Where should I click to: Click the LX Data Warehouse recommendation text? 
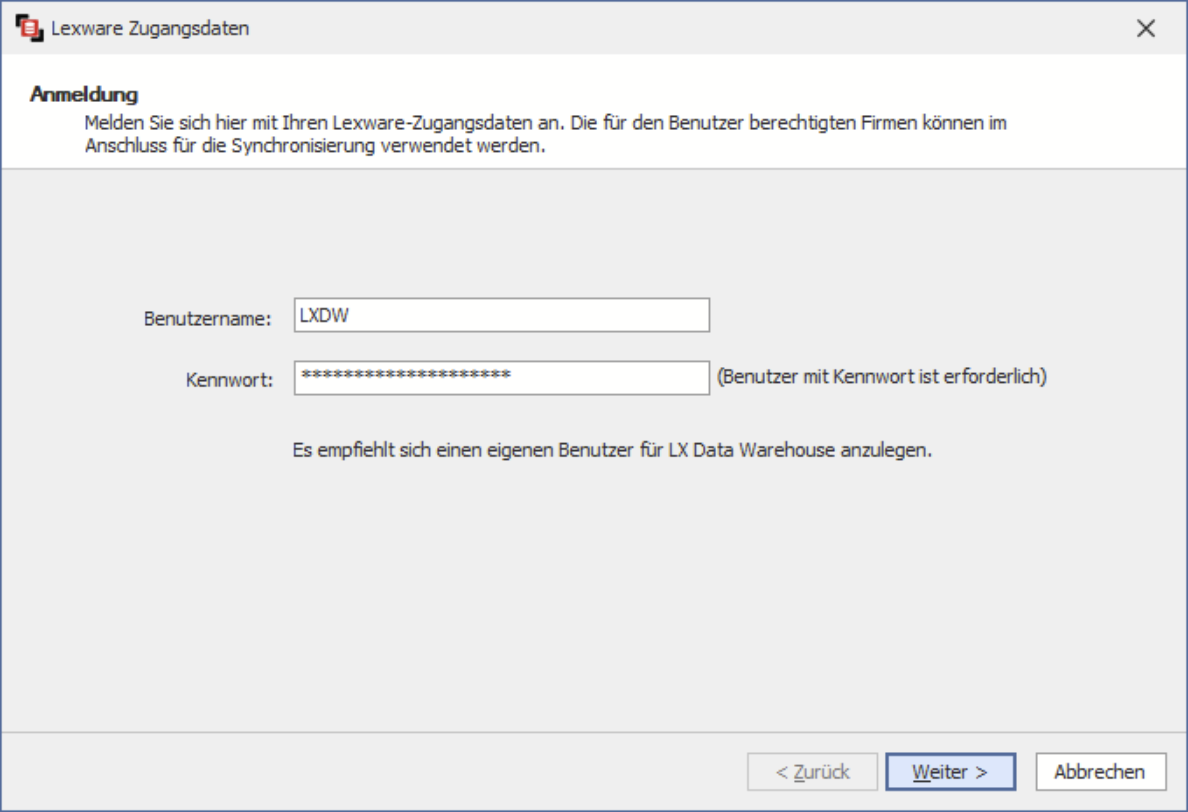pyautogui.click(x=612, y=450)
